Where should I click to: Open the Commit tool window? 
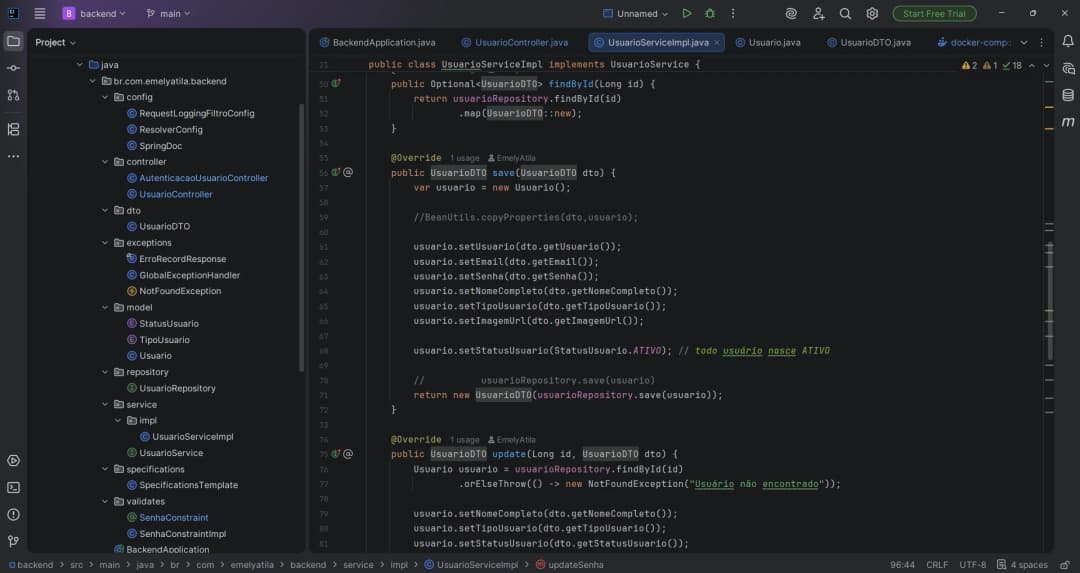pyautogui.click(x=13, y=68)
